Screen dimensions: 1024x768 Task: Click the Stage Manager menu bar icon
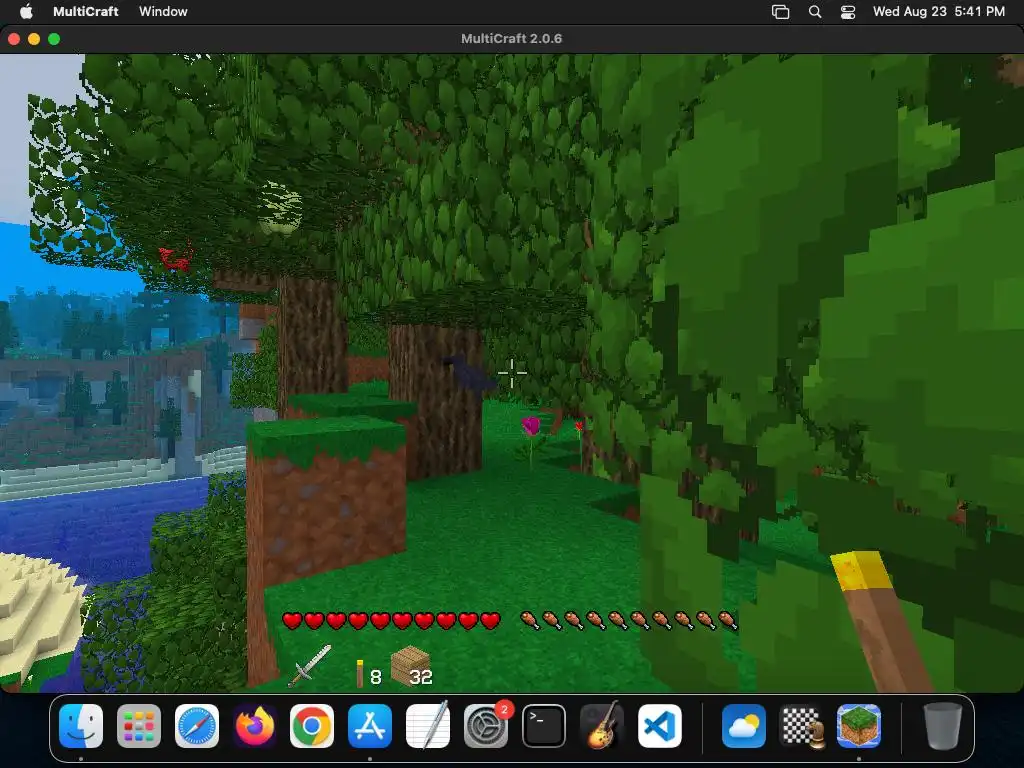[780, 12]
